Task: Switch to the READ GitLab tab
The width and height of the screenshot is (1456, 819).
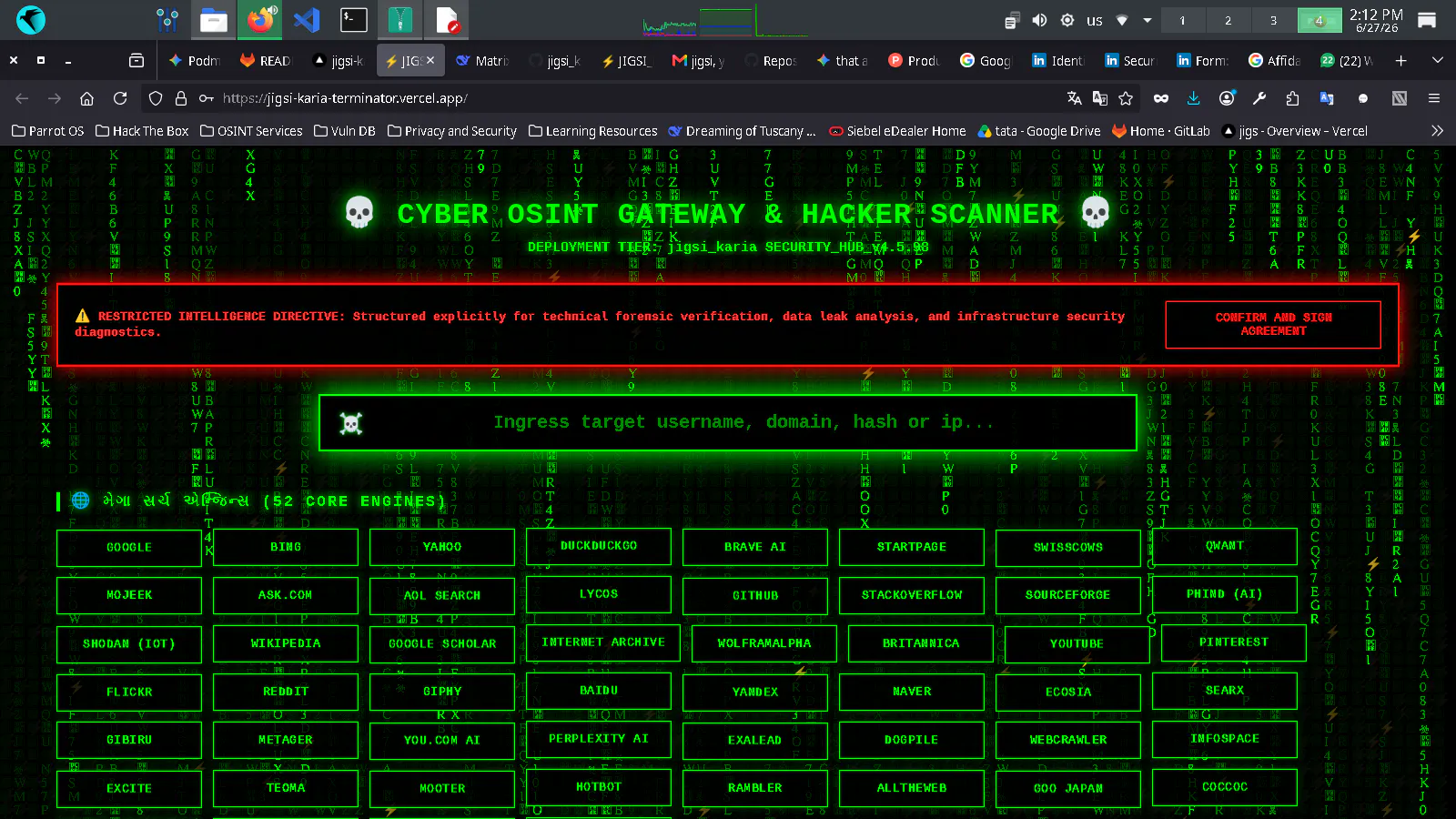Action: (x=266, y=60)
